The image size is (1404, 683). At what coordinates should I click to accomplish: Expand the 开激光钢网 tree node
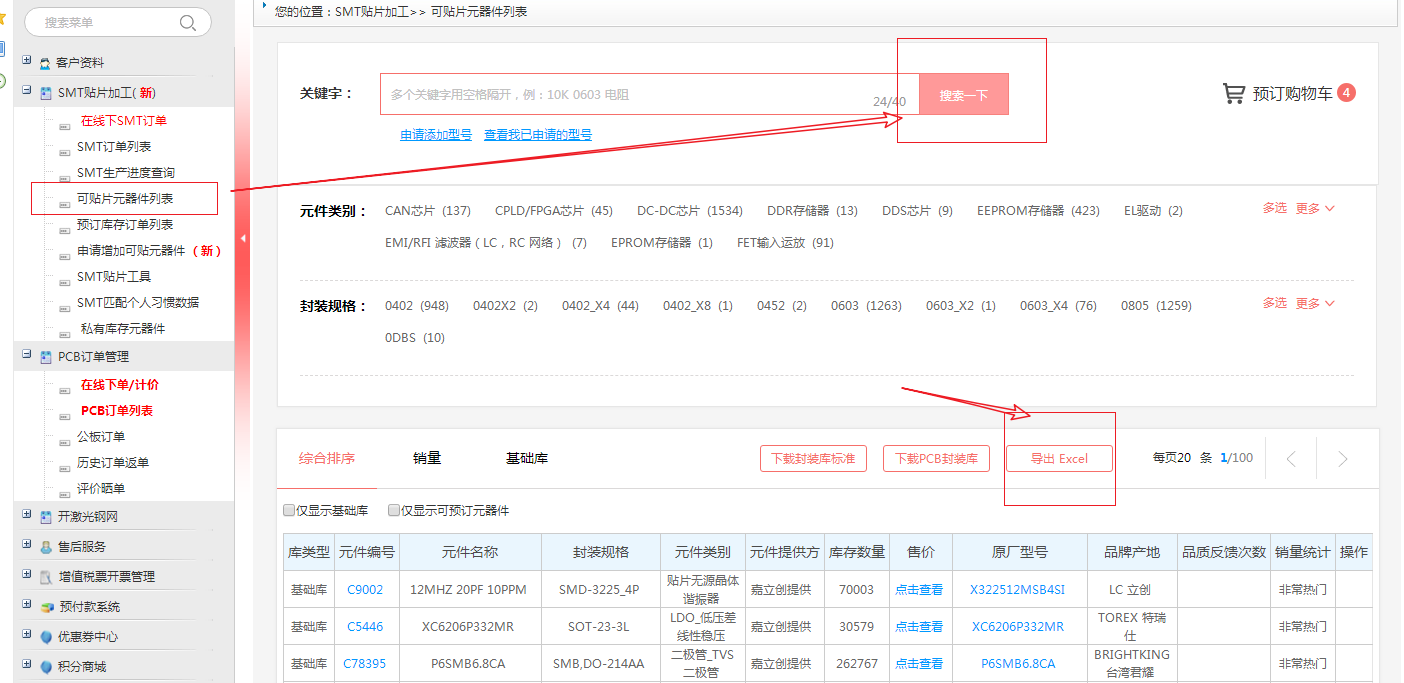pyautogui.click(x=27, y=516)
